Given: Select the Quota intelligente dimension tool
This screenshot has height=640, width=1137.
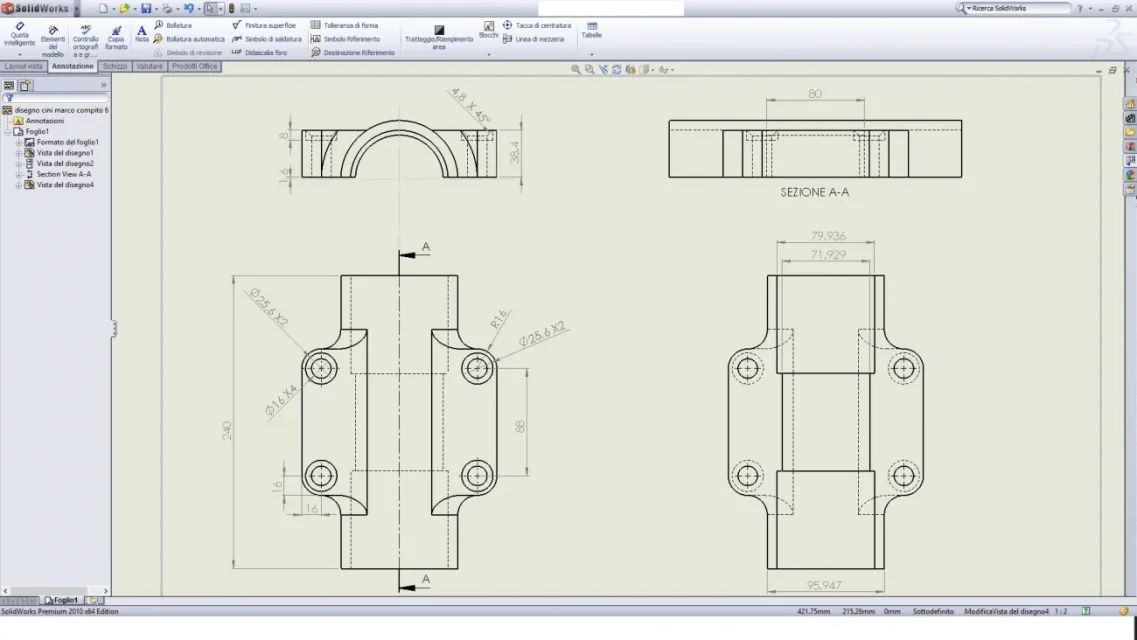Looking at the screenshot, I should 20,35.
